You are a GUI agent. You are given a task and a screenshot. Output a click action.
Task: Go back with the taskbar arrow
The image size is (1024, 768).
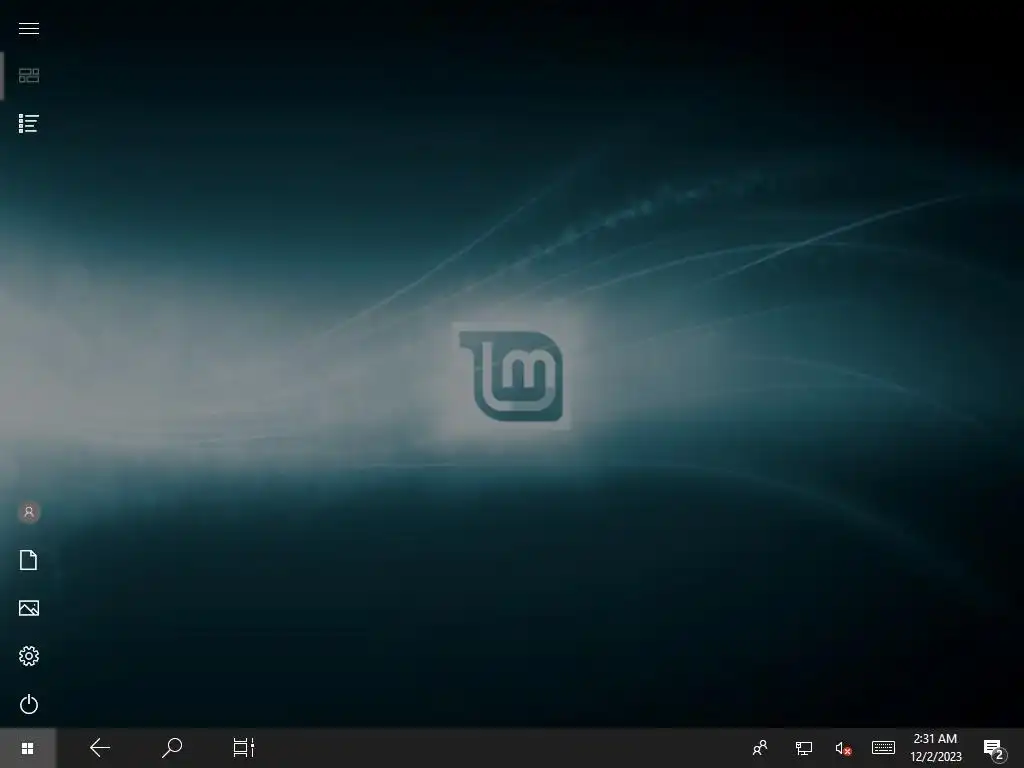click(x=100, y=748)
